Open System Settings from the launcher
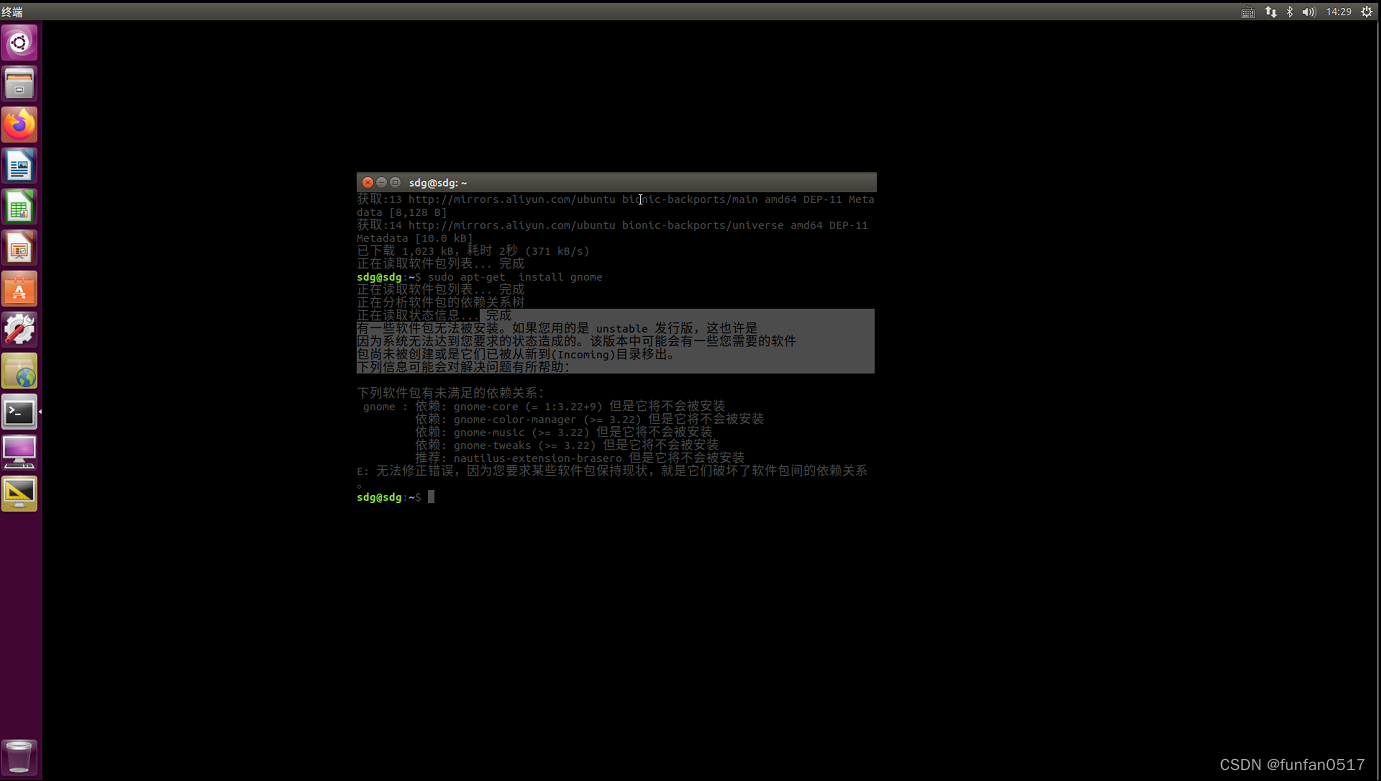The image size is (1381, 781). point(20,328)
